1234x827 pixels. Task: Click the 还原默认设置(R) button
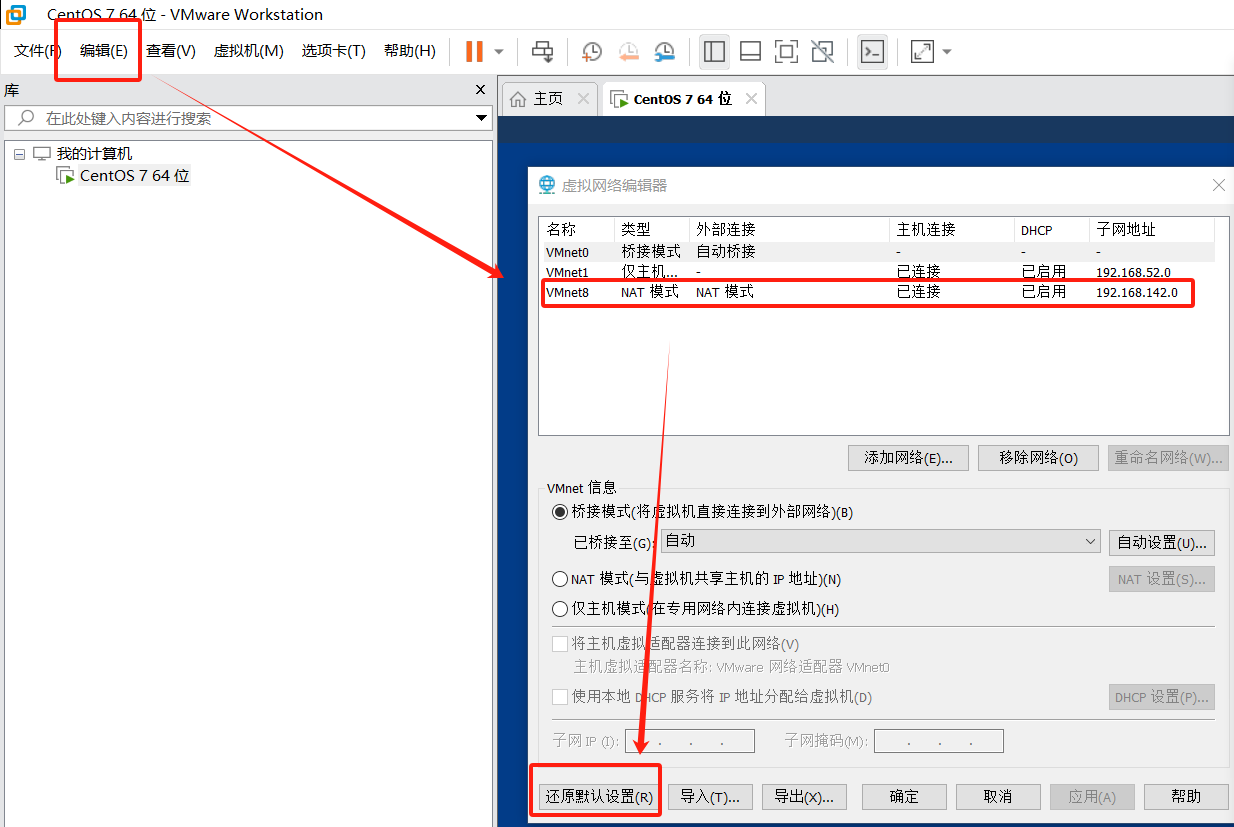coord(598,797)
